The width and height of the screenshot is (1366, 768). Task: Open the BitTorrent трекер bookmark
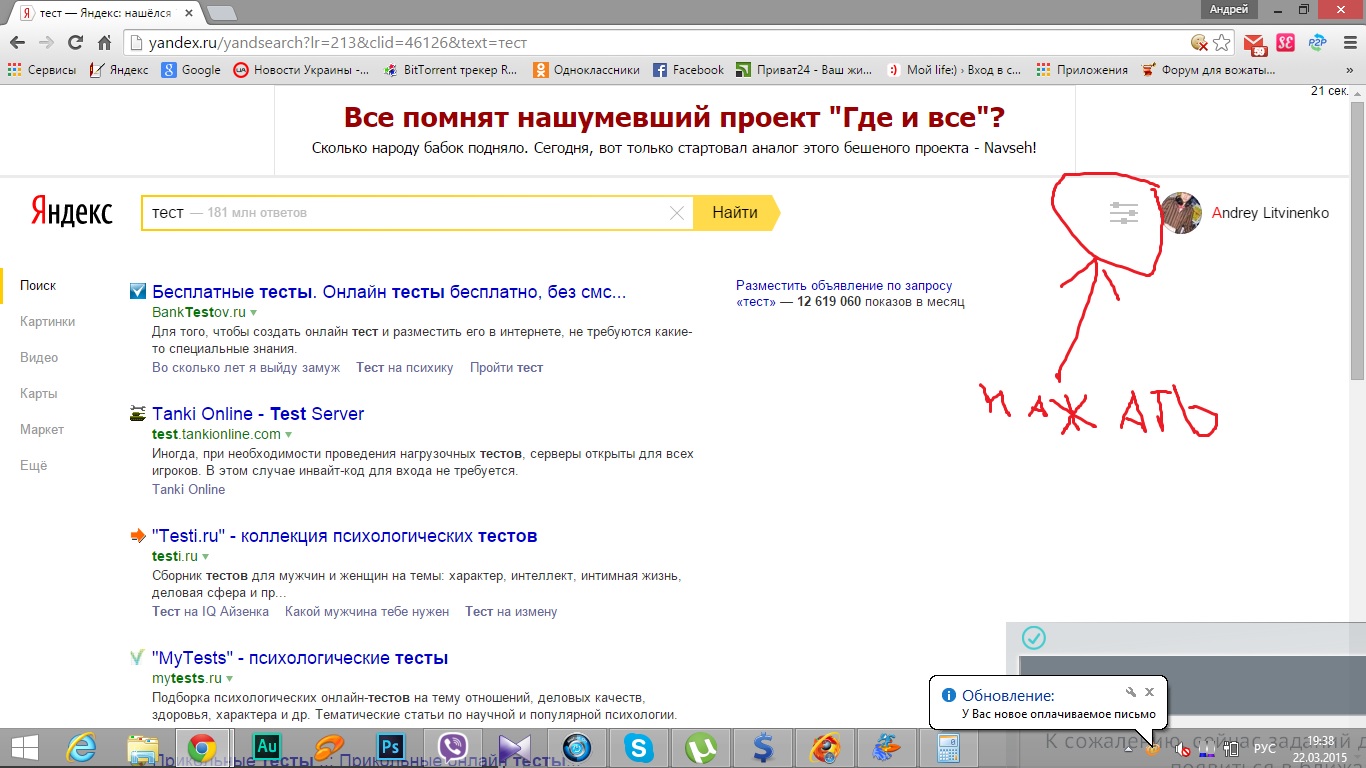[x=450, y=70]
